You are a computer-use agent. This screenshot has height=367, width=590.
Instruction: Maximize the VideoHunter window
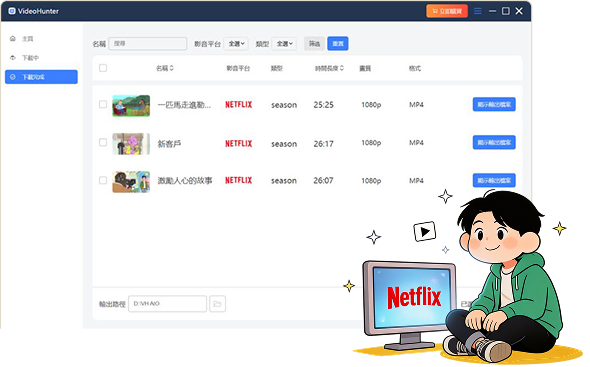[x=506, y=11]
